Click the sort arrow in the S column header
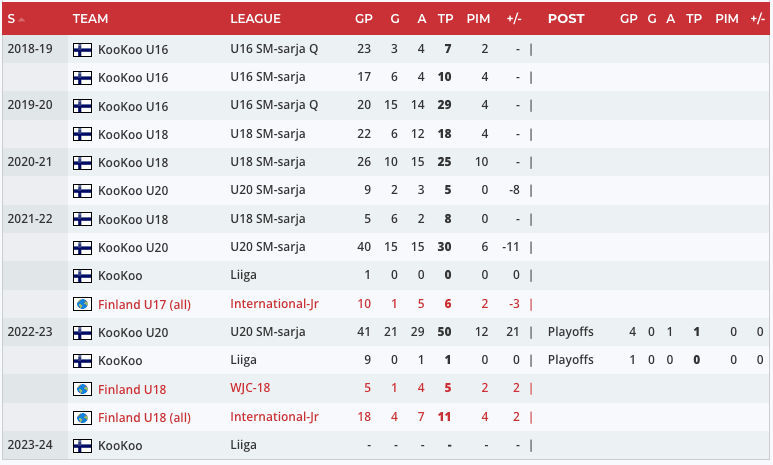The image size is (773, 465). tap(22, 19)
